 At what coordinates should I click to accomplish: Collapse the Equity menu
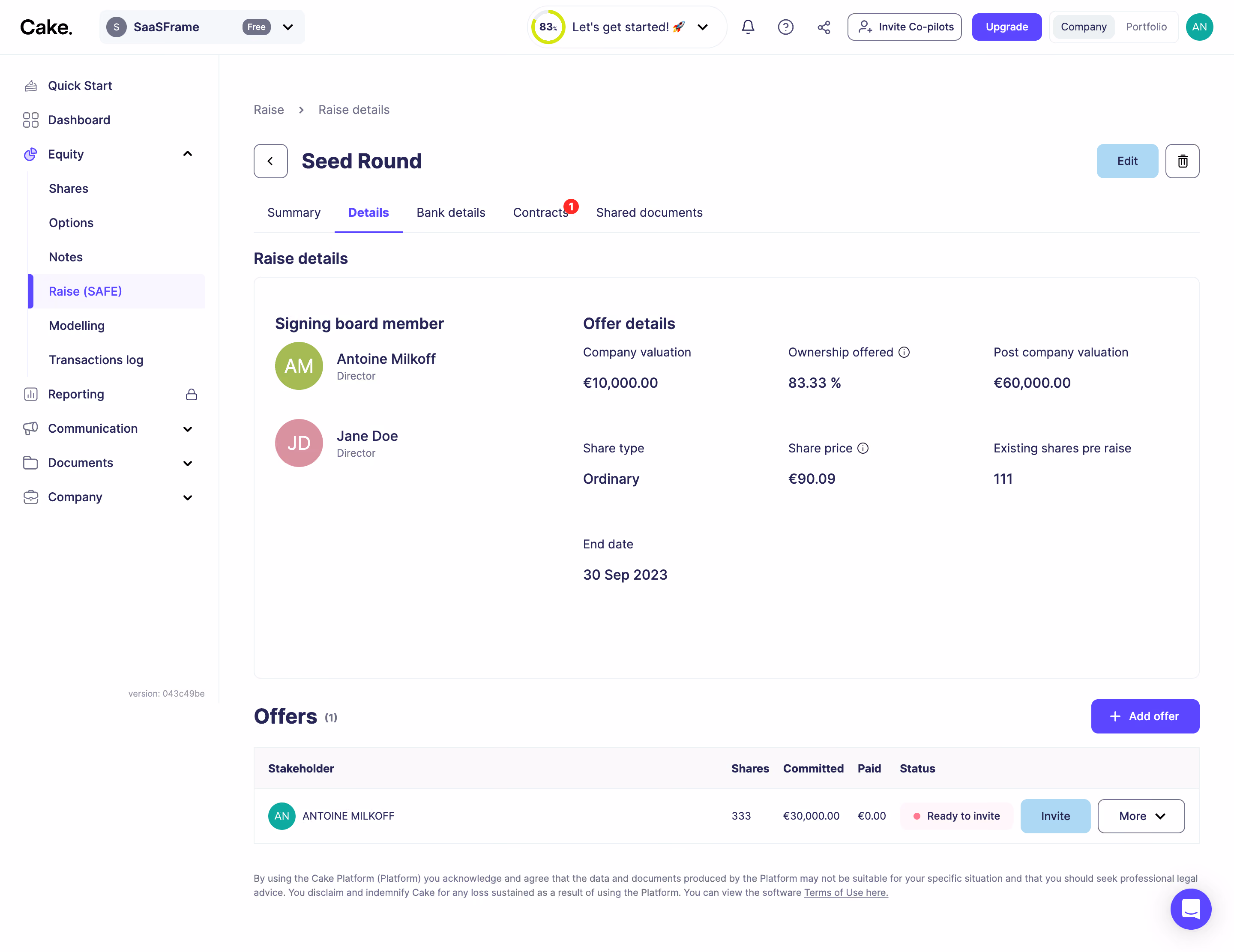pyautogui.click(x=188, y=154)
